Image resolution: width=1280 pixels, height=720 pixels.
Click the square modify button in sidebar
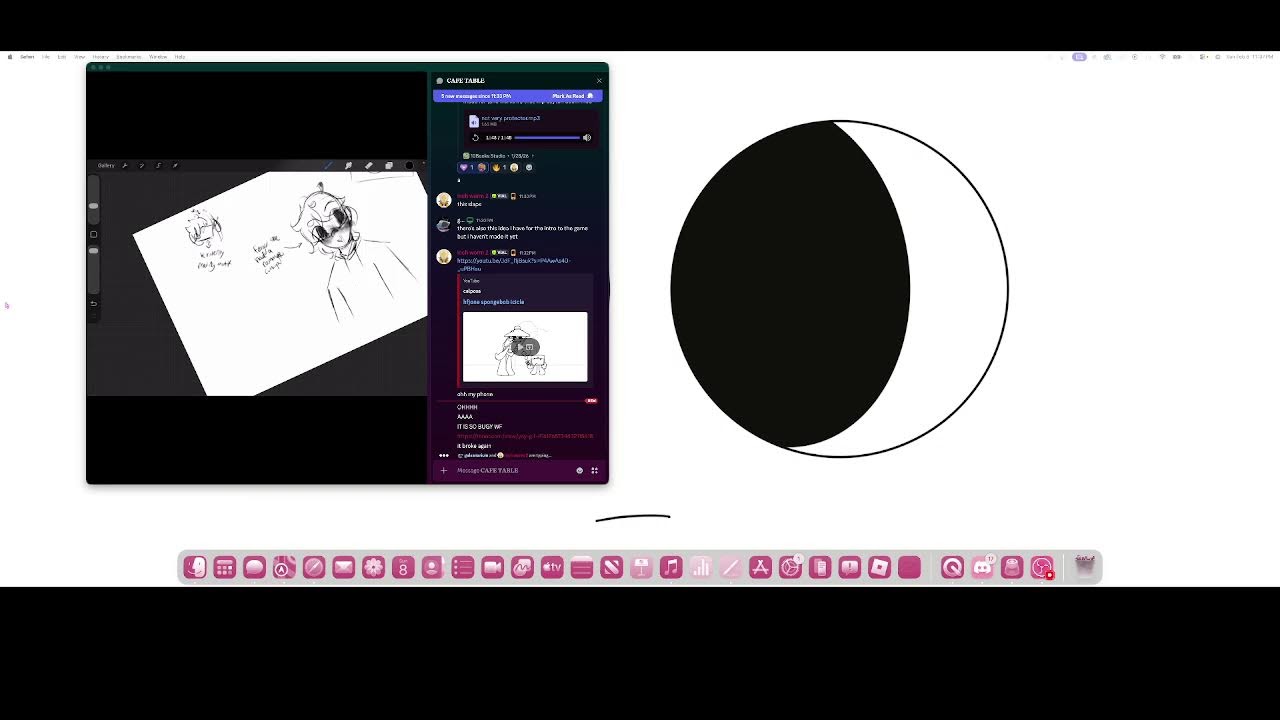[93, 235]
